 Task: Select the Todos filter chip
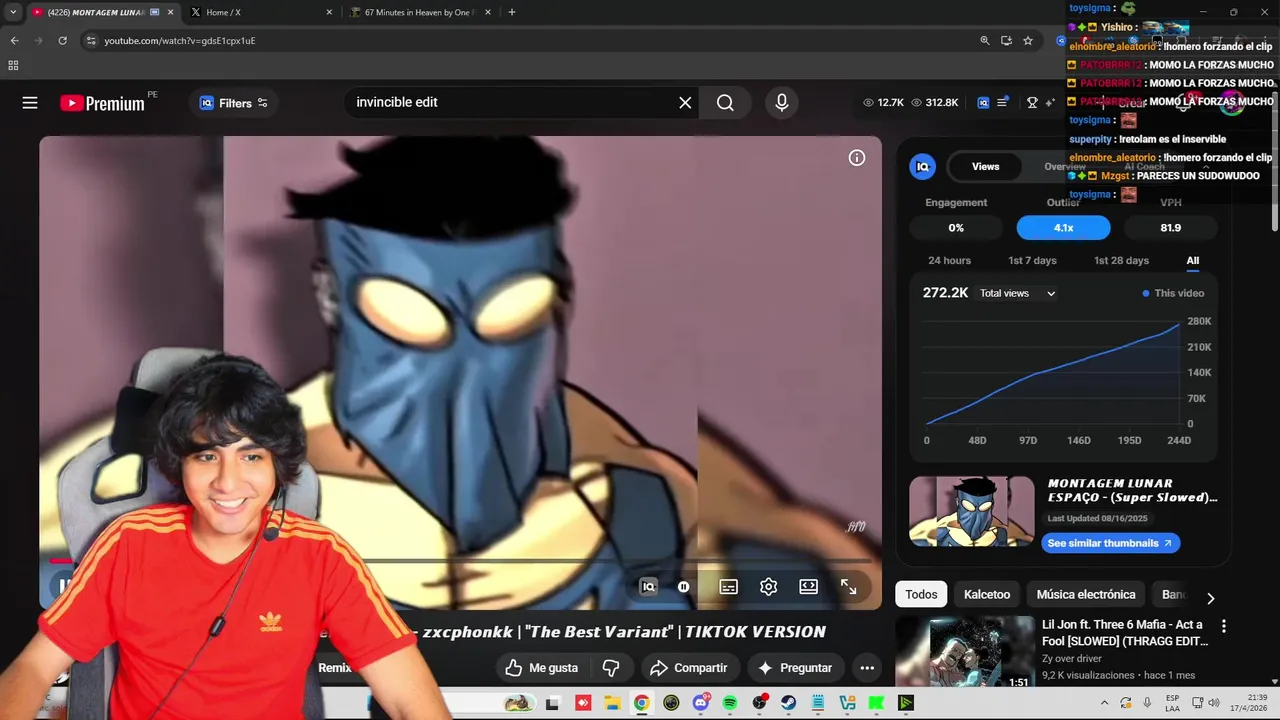[921, 595]
